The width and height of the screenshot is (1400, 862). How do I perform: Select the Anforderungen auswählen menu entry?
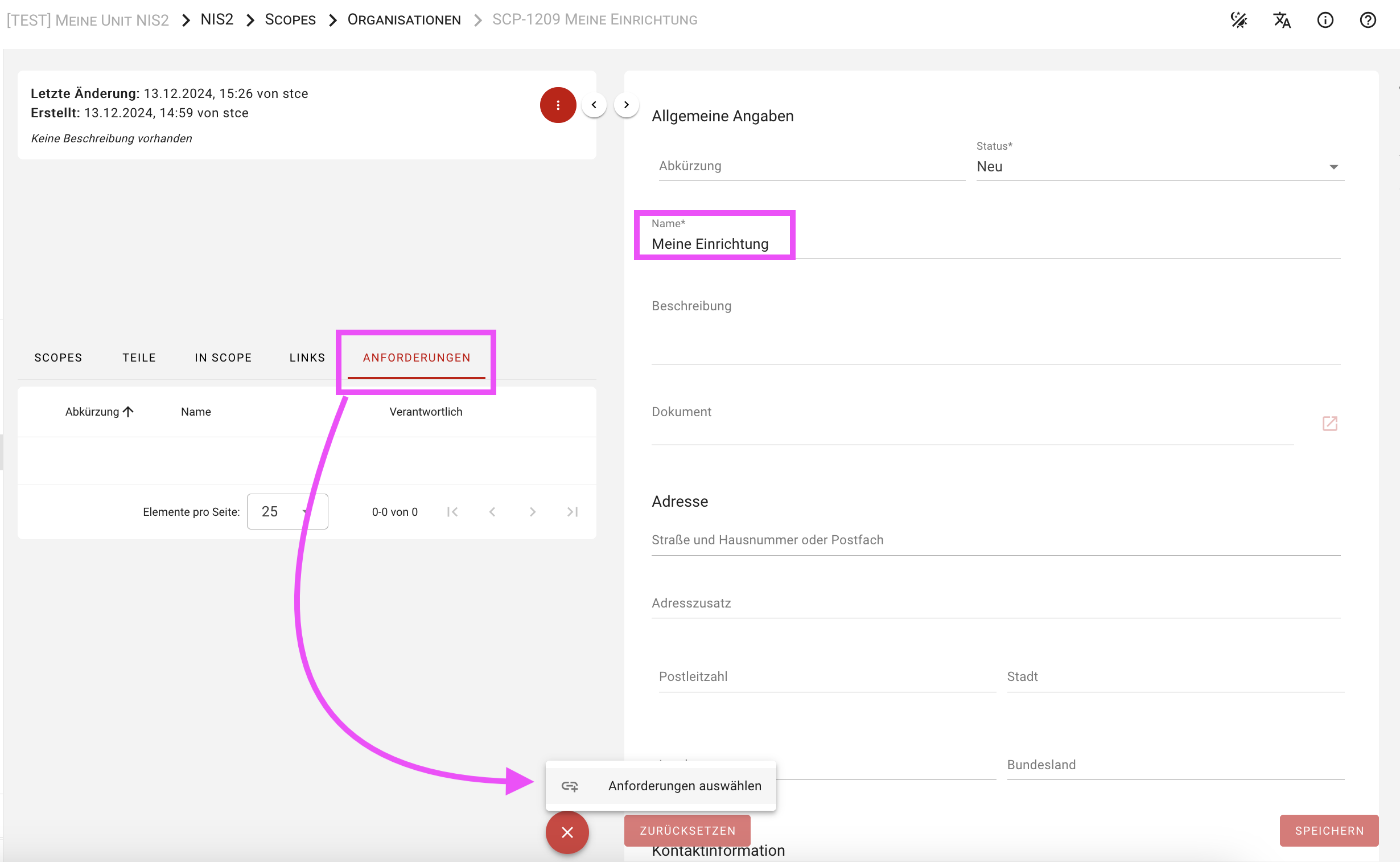tap(684, 786)
